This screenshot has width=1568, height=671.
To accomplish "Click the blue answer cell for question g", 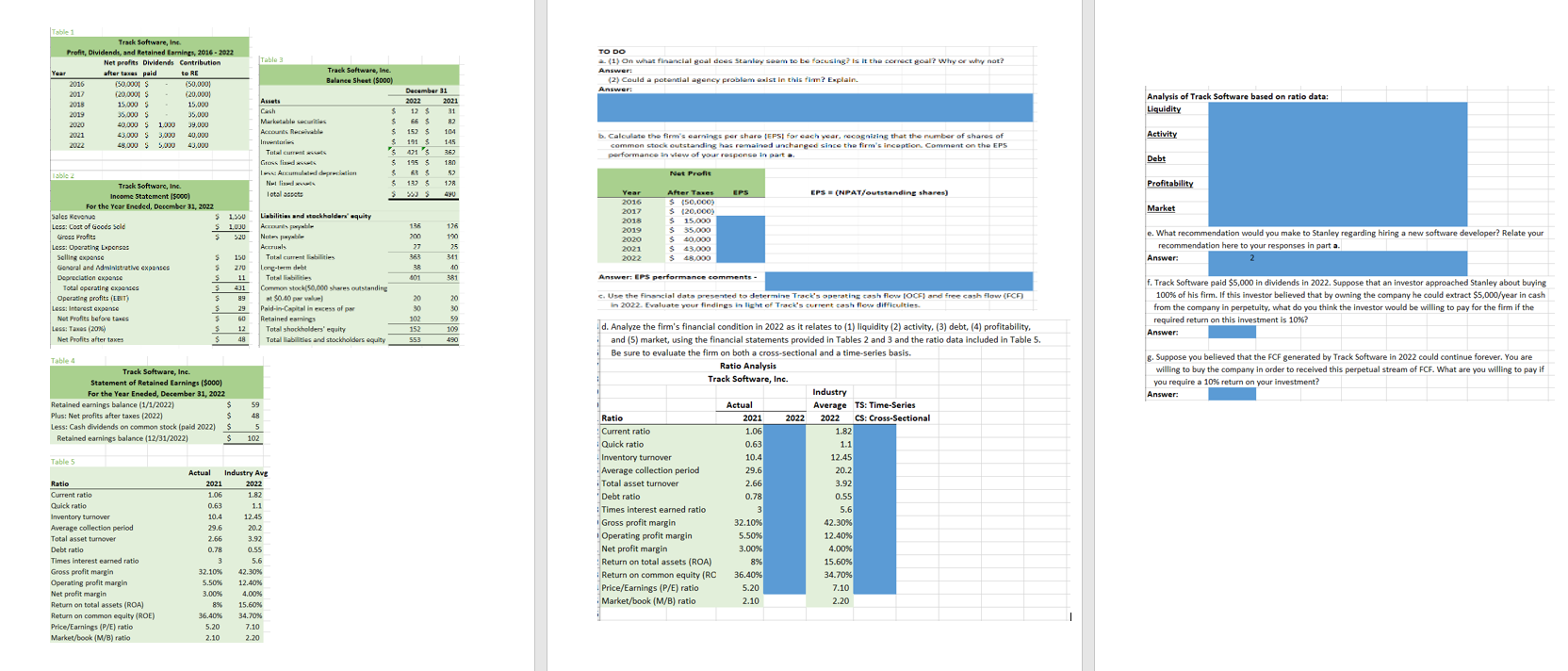I will coord(1232,394).
